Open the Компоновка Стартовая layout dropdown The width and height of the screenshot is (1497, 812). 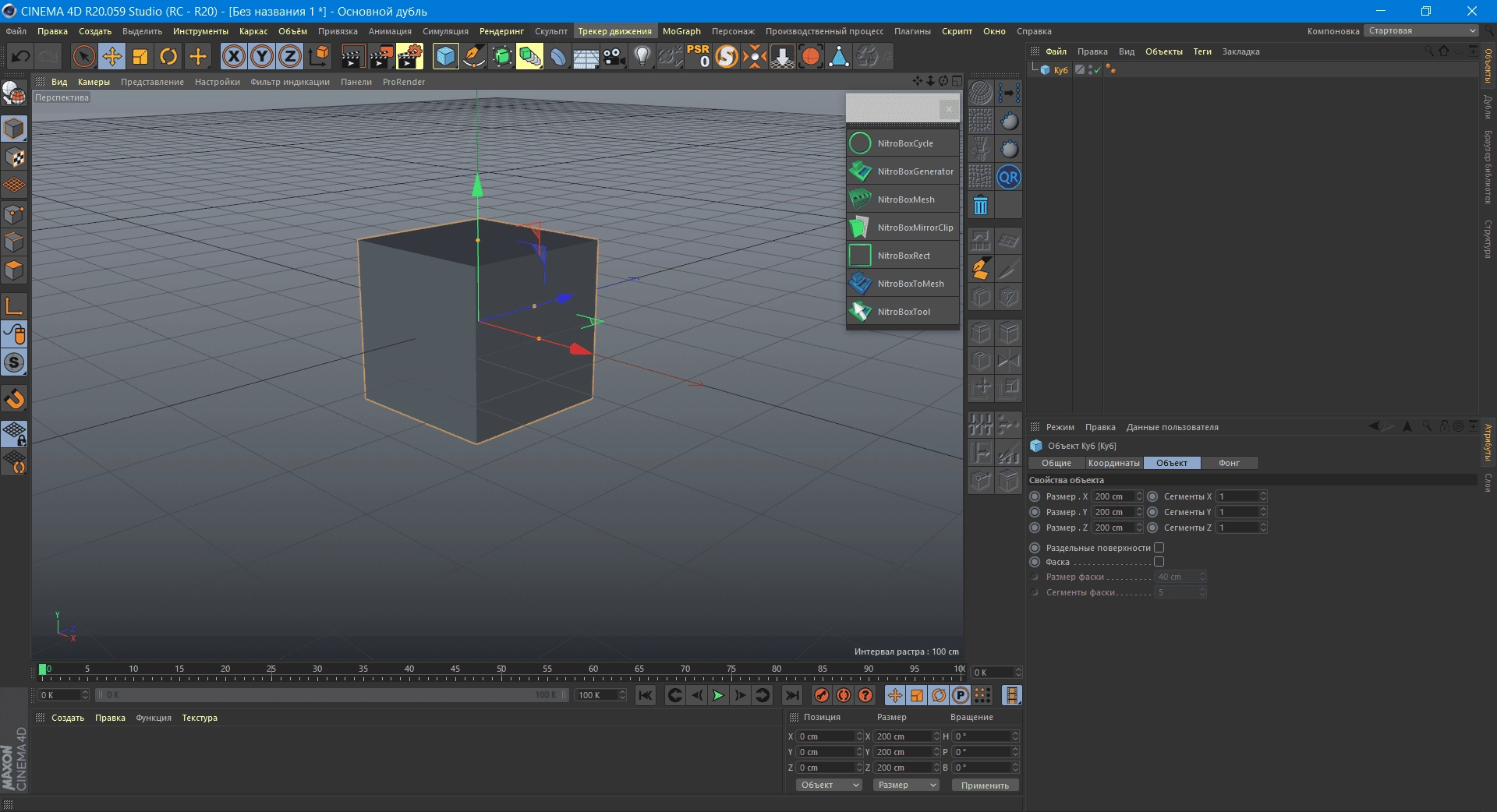pyautogui.click(x=1421, y=31)
